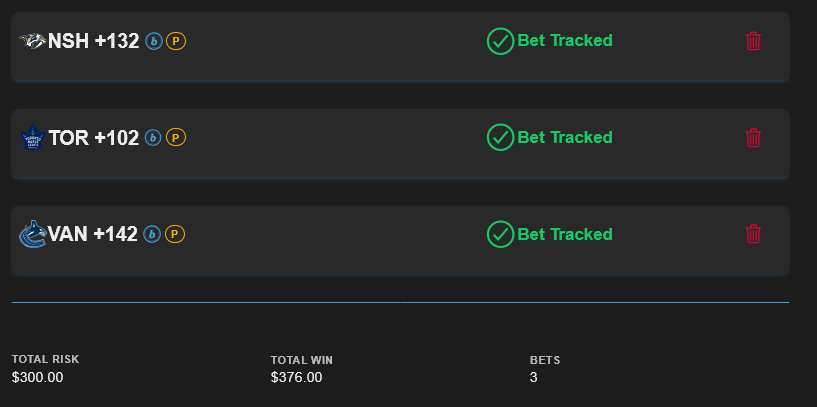The width and height of the screenshot is (817, 407).
Task: Toggle Bet Tracked checkmark for NSH
Action: [500, 41]
